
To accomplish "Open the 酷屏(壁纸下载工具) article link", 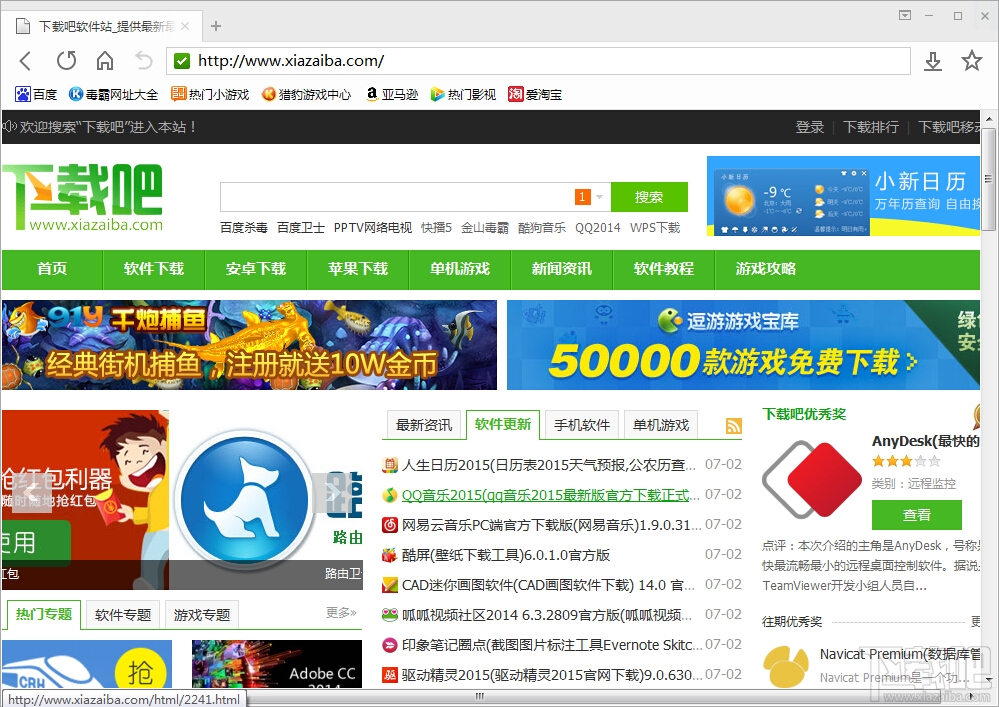I will [506, 555].
